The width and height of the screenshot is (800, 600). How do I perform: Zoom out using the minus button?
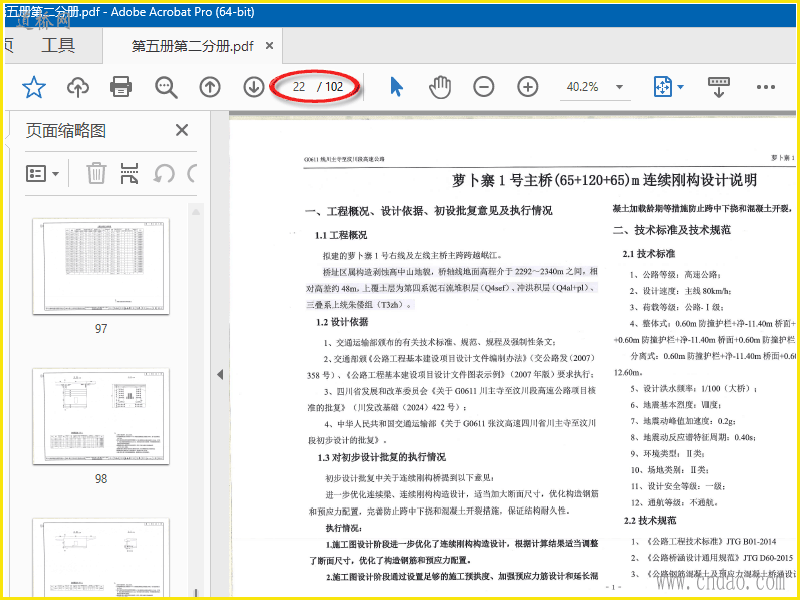point(484,87)
